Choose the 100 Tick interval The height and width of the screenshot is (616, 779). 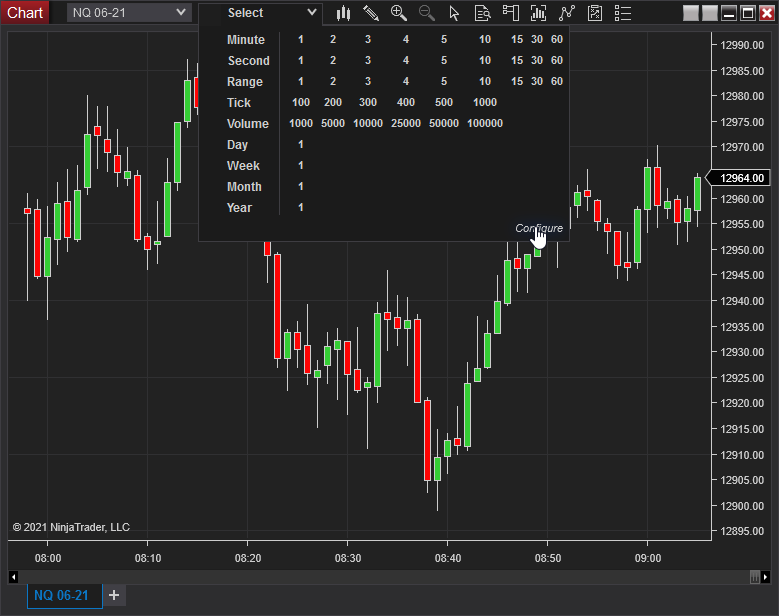(x=301, y=102)
